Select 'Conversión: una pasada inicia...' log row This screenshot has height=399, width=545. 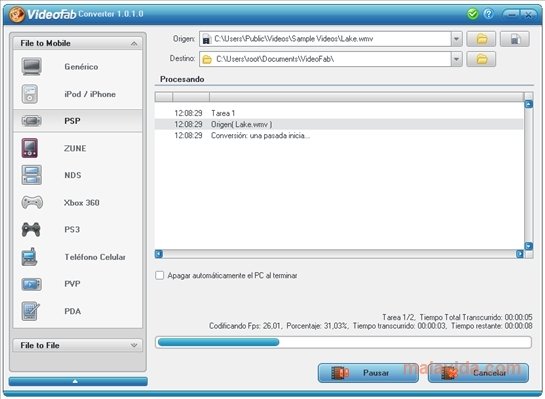[x=339, y=136]
